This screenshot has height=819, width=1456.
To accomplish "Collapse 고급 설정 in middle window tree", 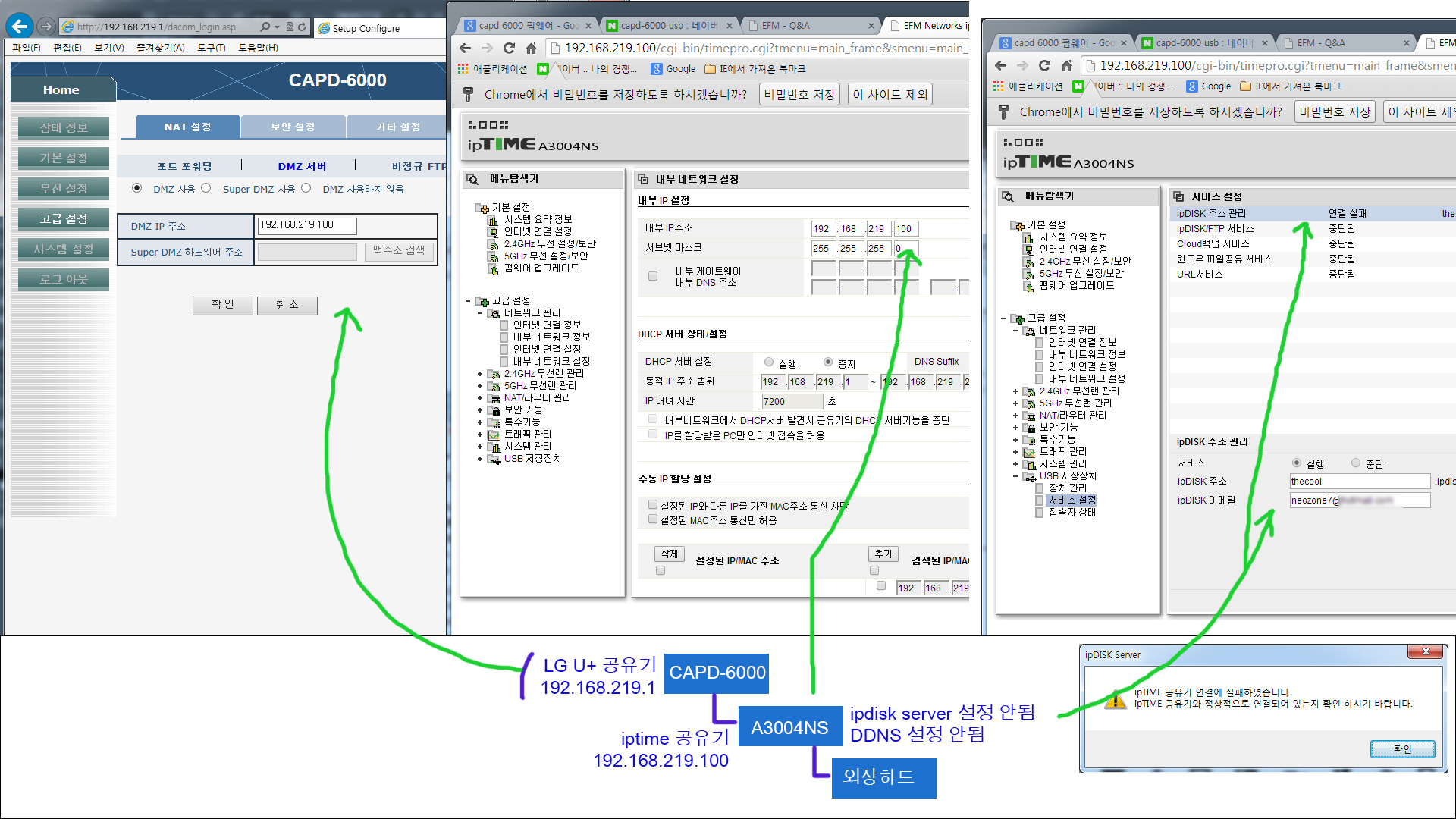I will coord(468,301).
